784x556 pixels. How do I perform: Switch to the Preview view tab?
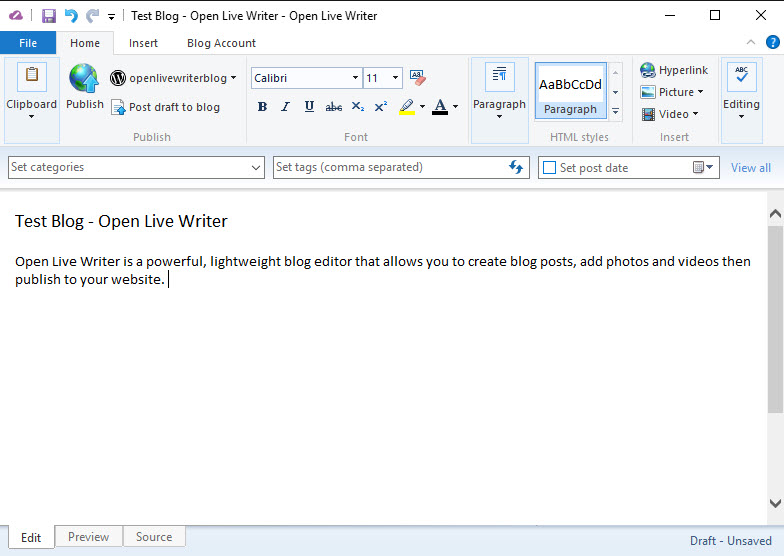tap(88, 536)
